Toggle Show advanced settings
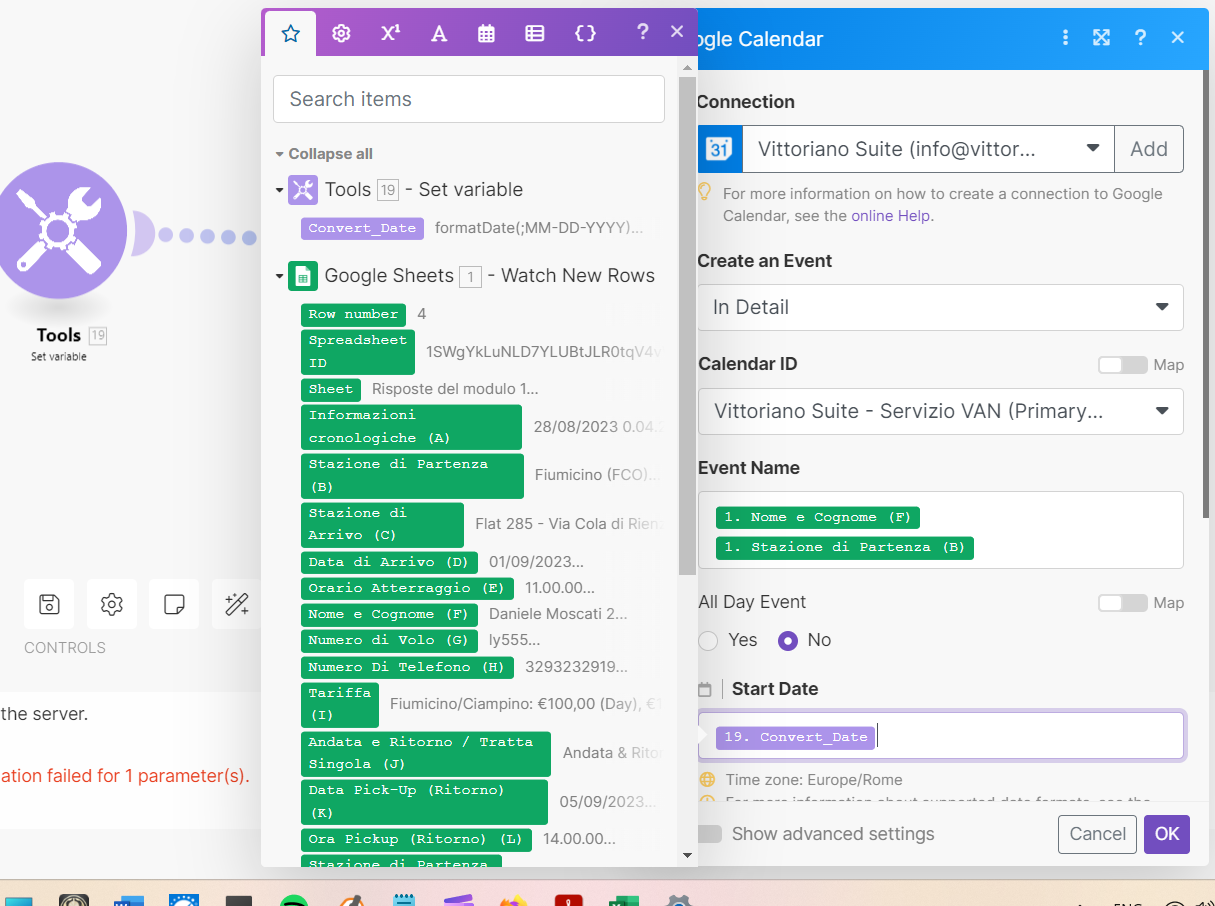The image size is (1215, 906). click(712, 834)
